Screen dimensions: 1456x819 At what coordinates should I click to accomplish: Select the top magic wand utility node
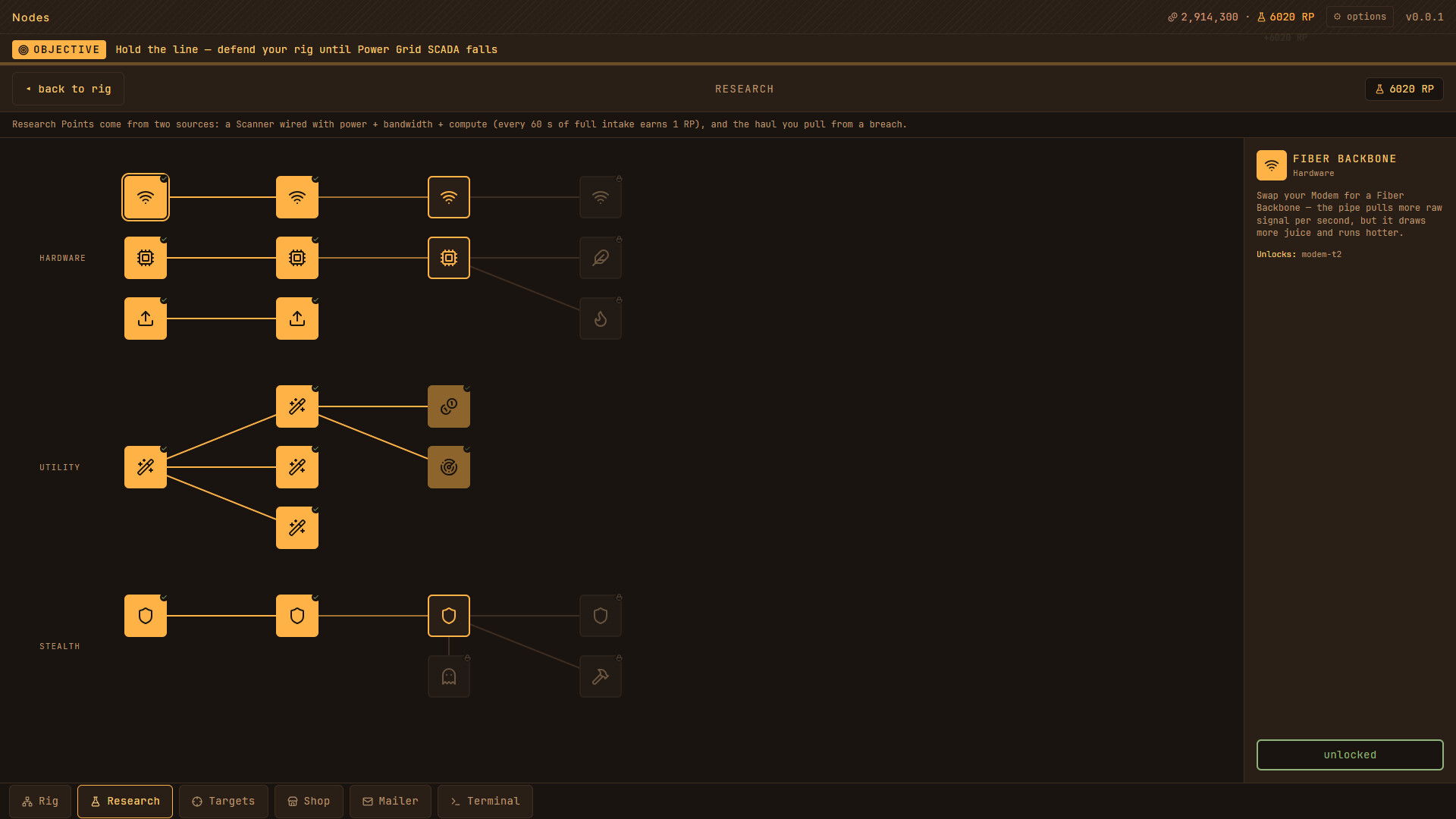297,406
